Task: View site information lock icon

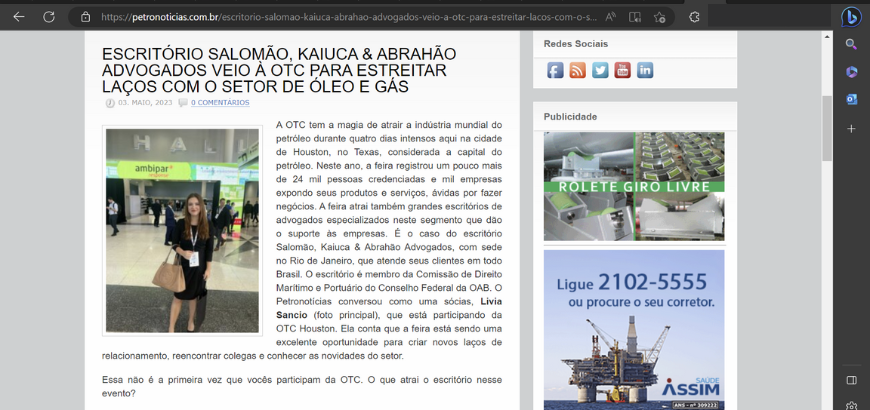Action: 85,17
